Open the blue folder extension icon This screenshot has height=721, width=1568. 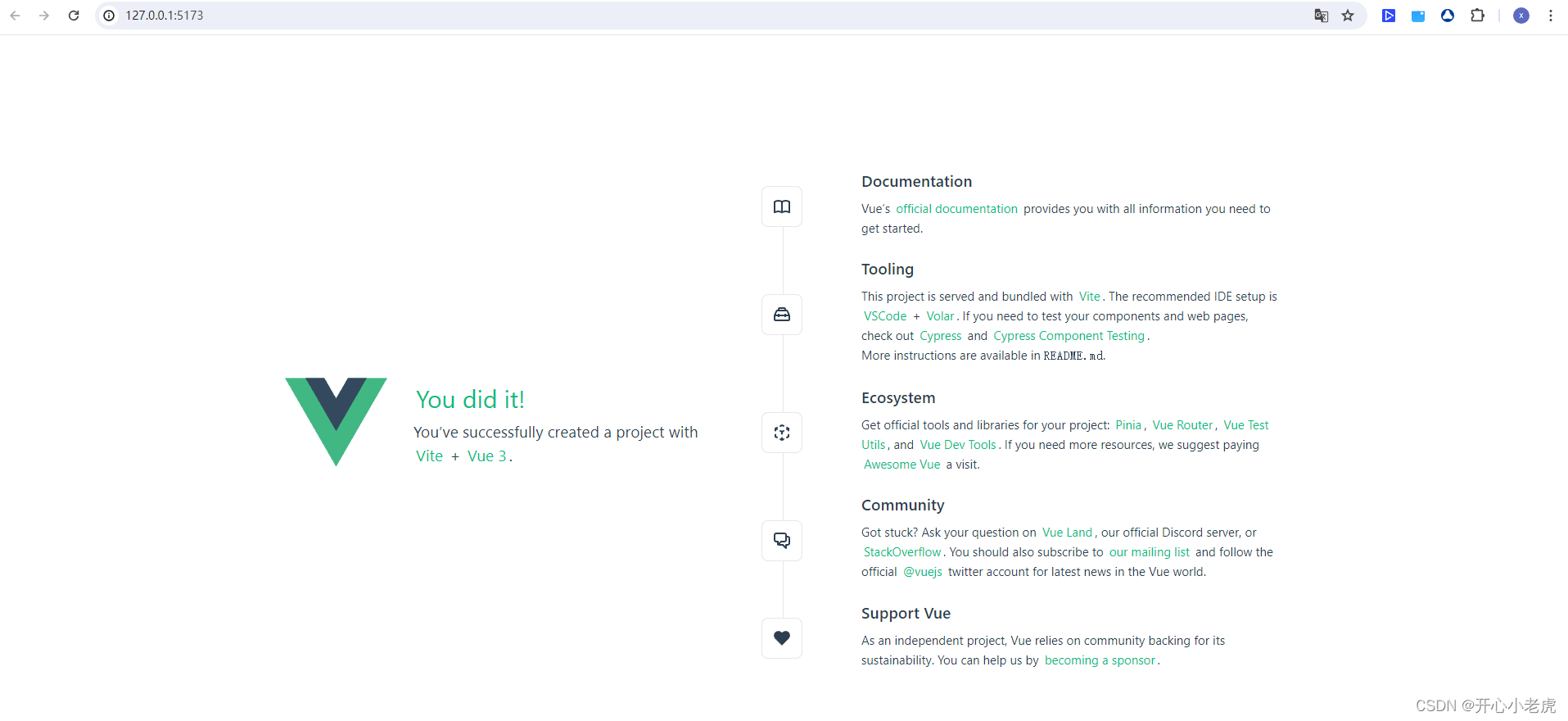[1418, 16]
